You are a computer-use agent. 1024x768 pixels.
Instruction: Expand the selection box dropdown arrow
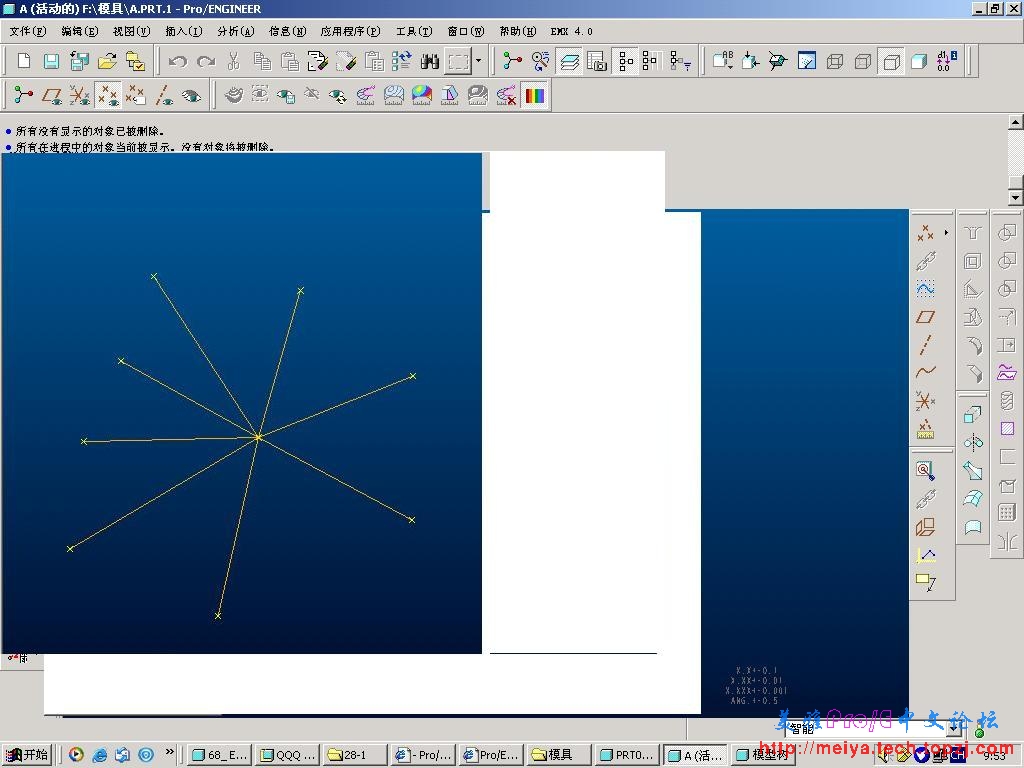[479, 61]
